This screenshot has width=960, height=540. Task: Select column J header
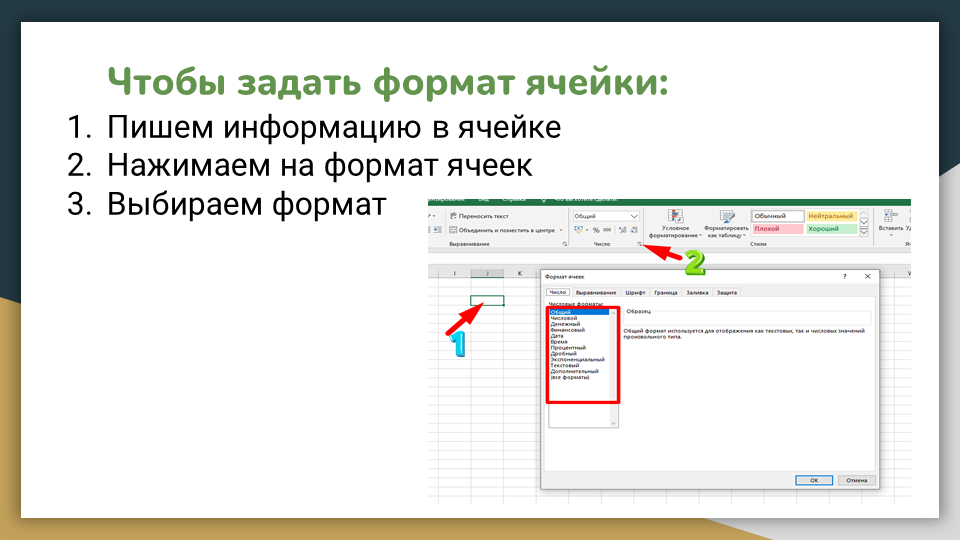click(487, 273)
